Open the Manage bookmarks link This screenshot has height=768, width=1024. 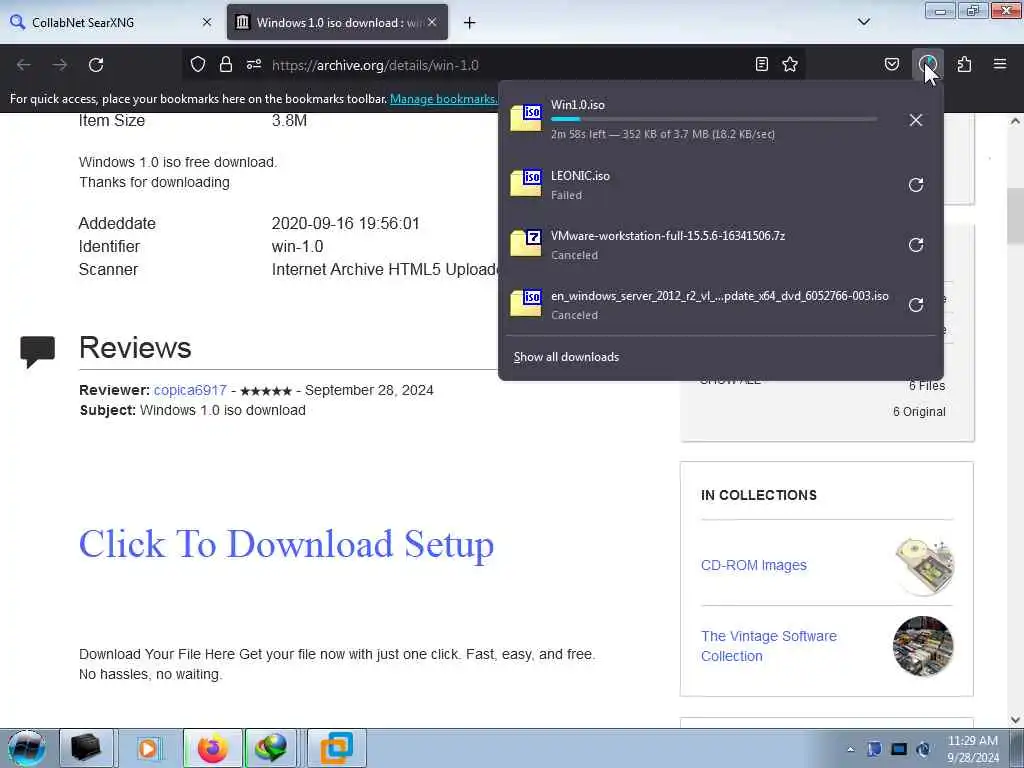(443, 99)
